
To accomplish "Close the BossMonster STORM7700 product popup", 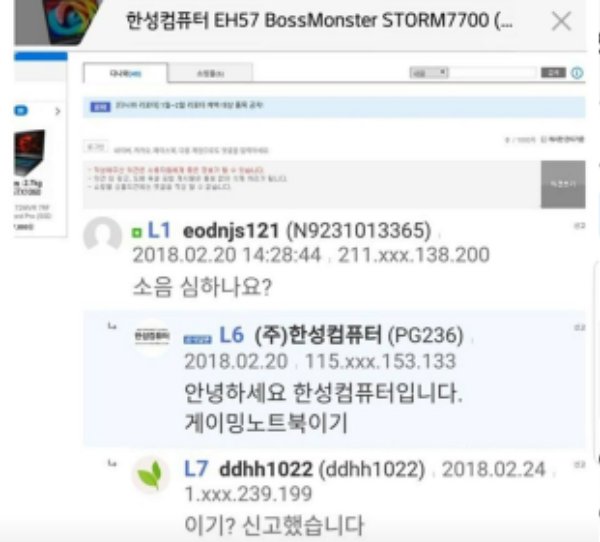I will [561, 21].
